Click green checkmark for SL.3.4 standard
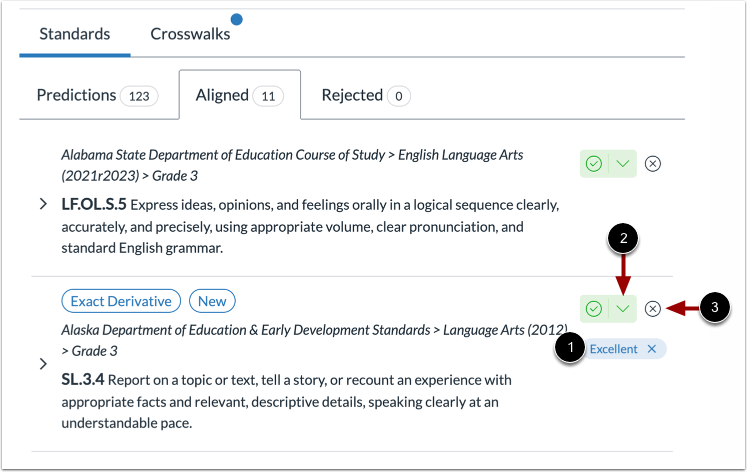 pos(594,309)
